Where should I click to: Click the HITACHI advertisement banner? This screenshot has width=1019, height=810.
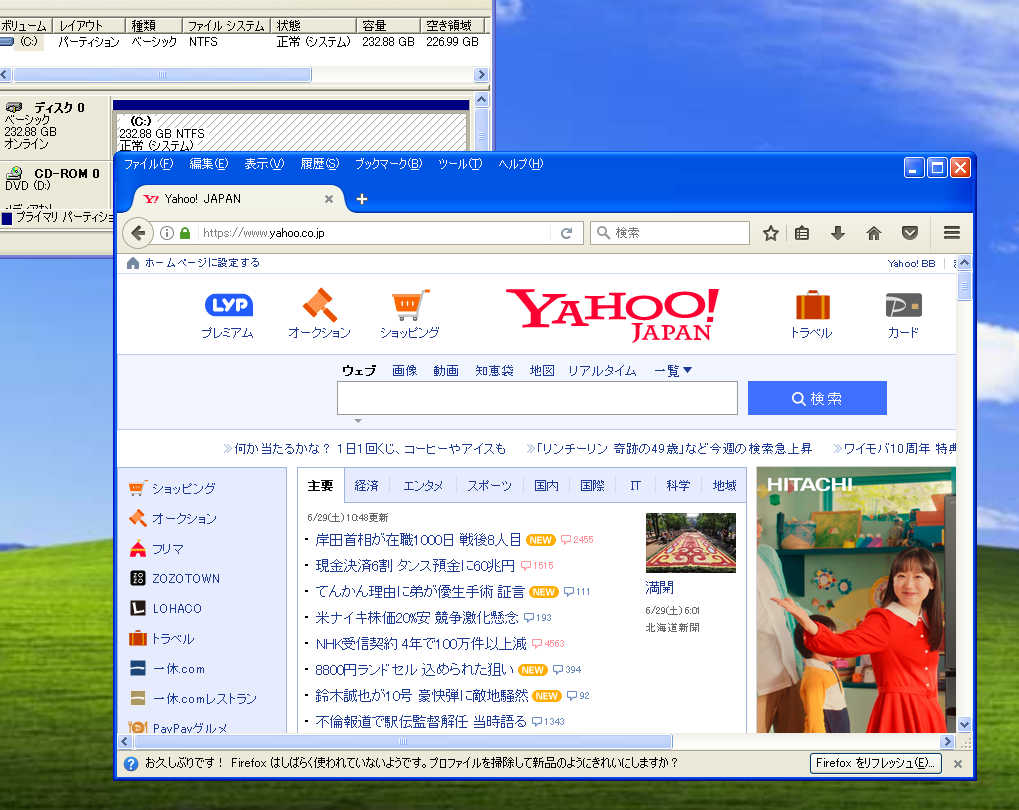click(856, 600)
